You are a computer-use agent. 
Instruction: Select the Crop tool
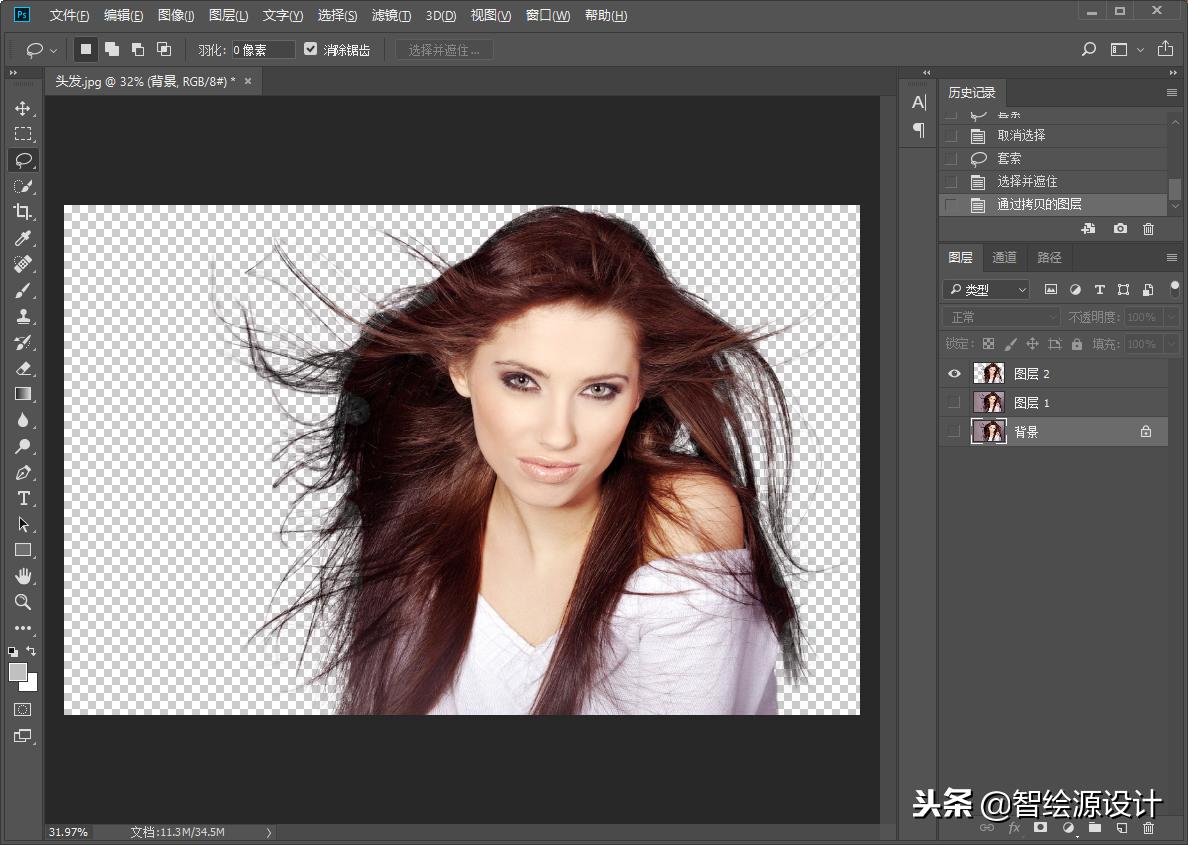point(22,212)
